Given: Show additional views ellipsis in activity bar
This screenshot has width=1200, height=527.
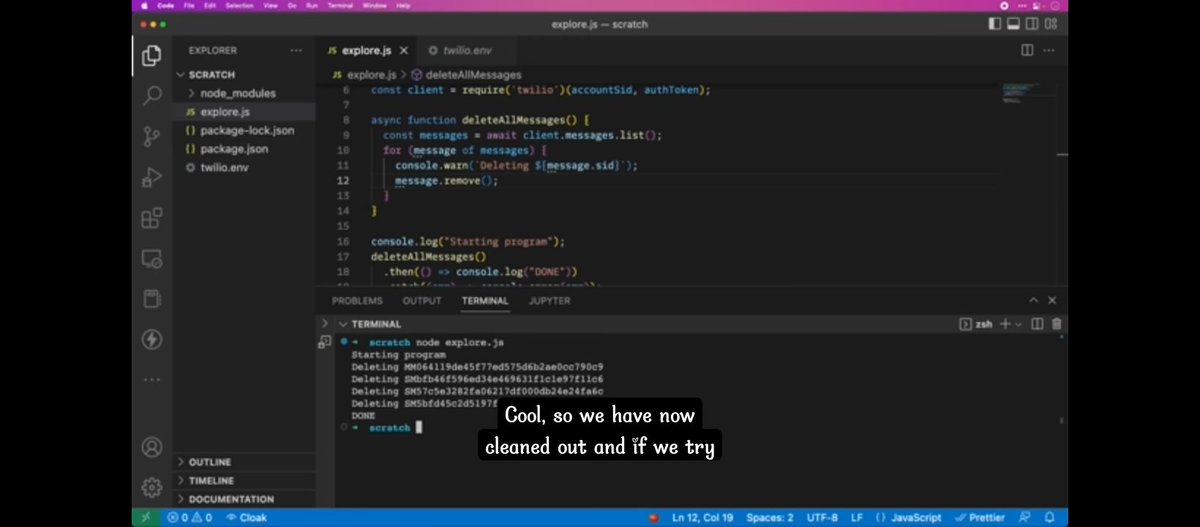Looking at the screenshot, I should click(x=152, y=380).
